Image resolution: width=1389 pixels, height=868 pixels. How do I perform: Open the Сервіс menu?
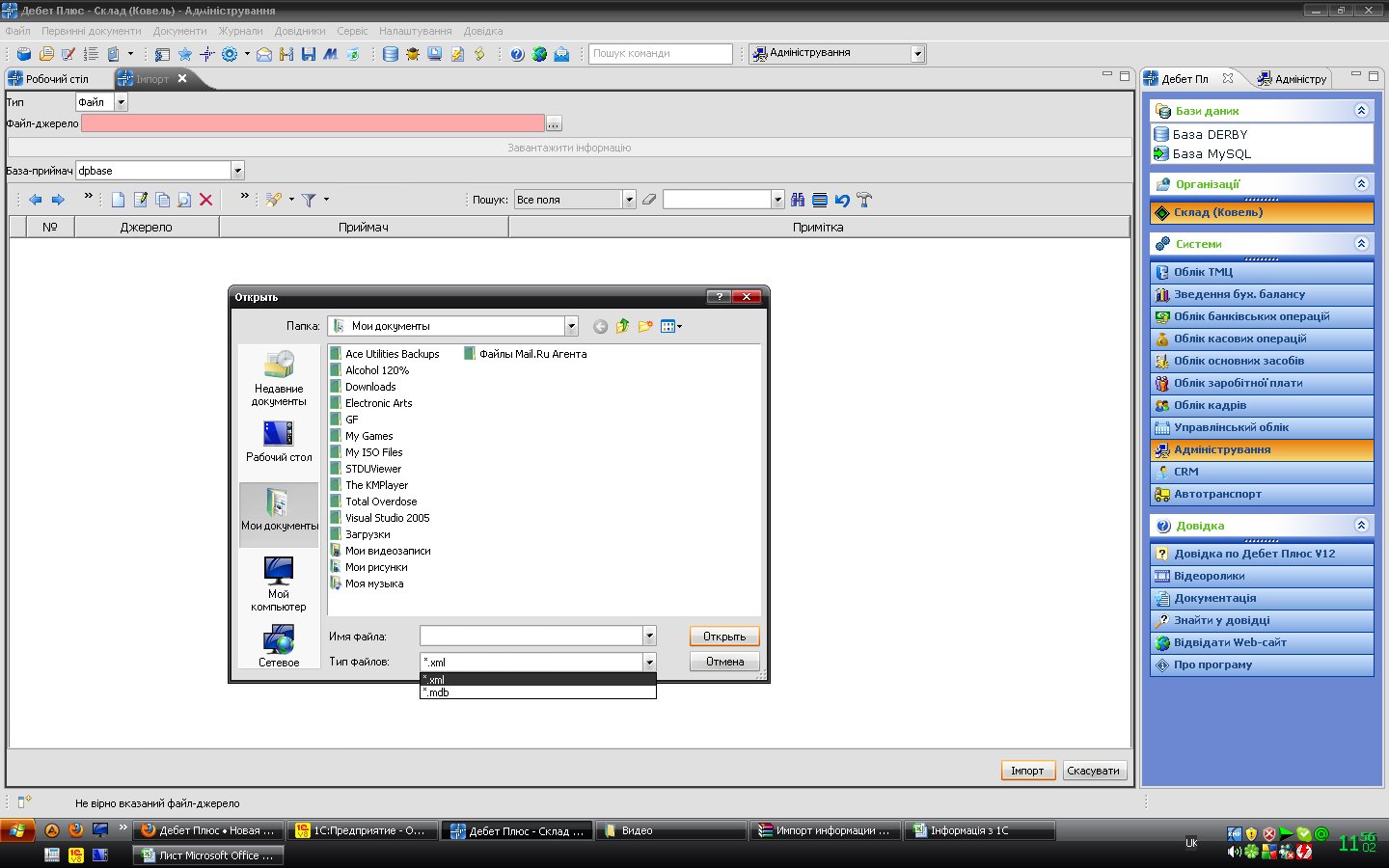pos(352,31)
